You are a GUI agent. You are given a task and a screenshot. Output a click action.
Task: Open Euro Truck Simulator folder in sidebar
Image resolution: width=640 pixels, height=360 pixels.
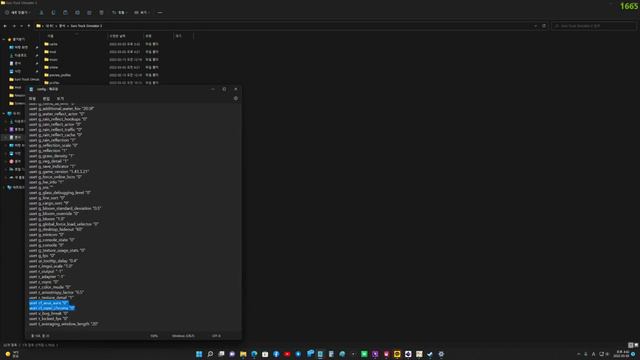[x=24, y=79]
